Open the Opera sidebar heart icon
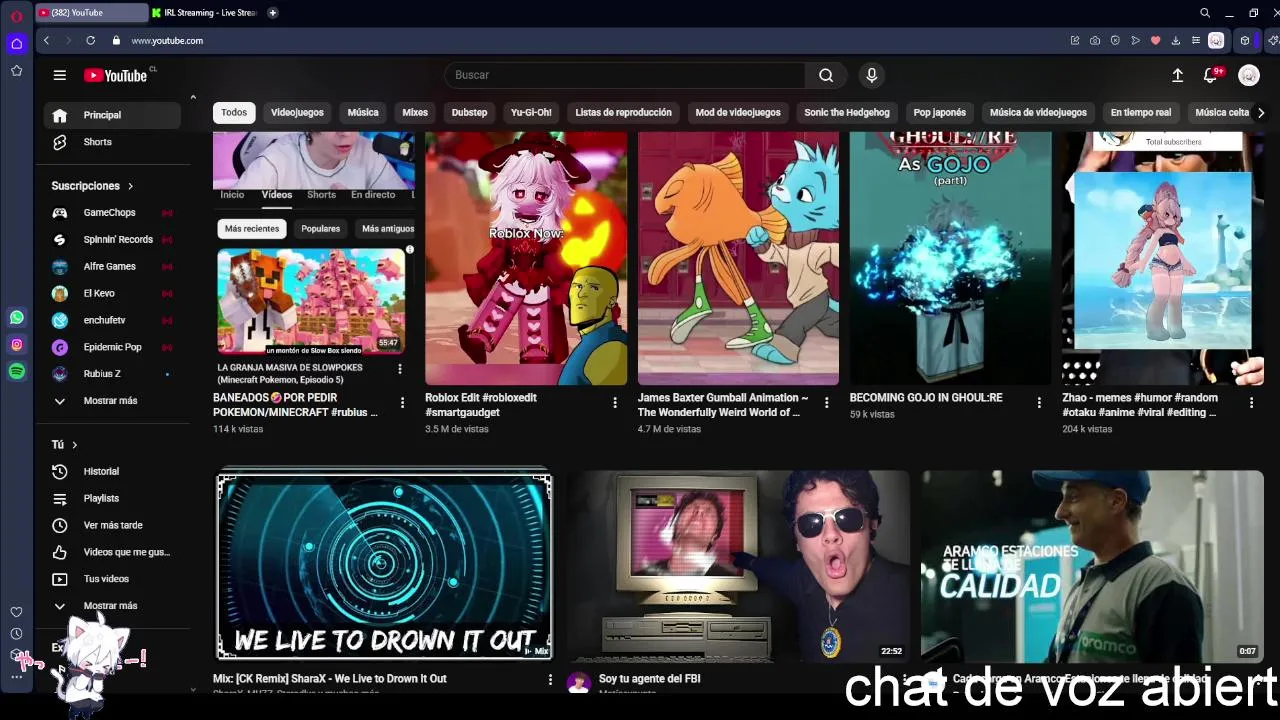Screen dimensions: 1280x720 [x=16, y=612]
